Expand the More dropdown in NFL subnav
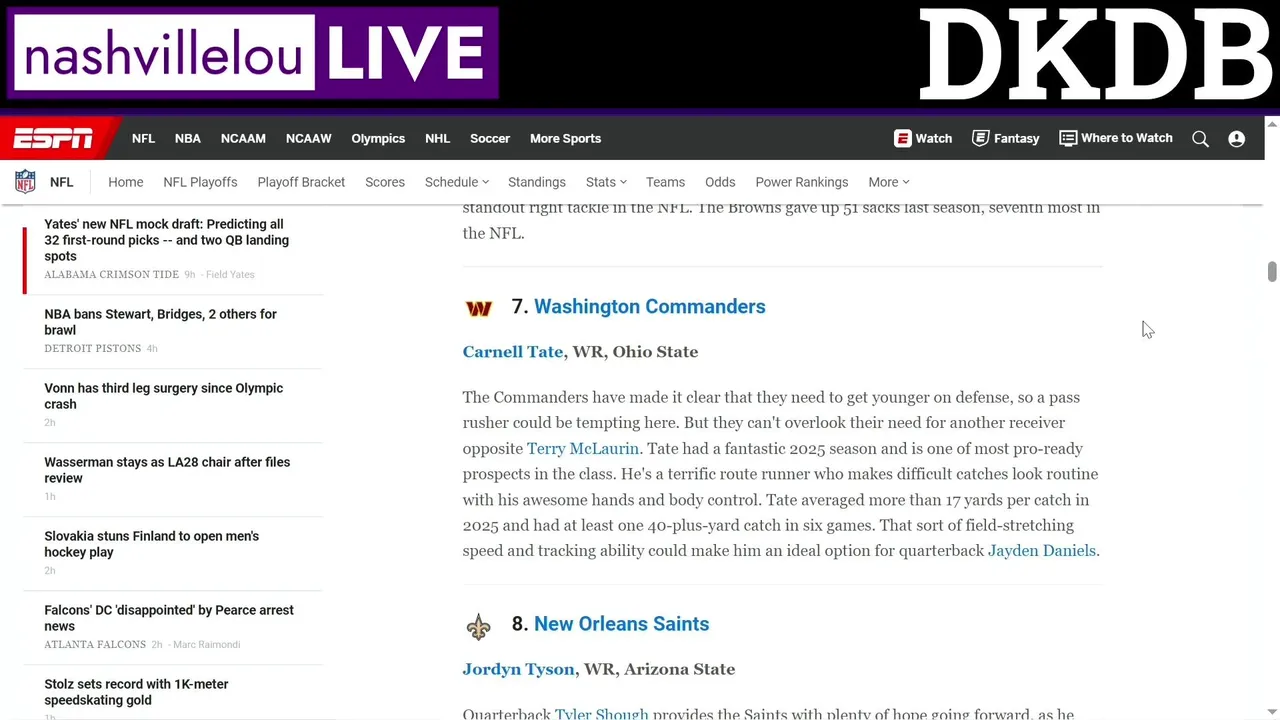 (889, 182)
